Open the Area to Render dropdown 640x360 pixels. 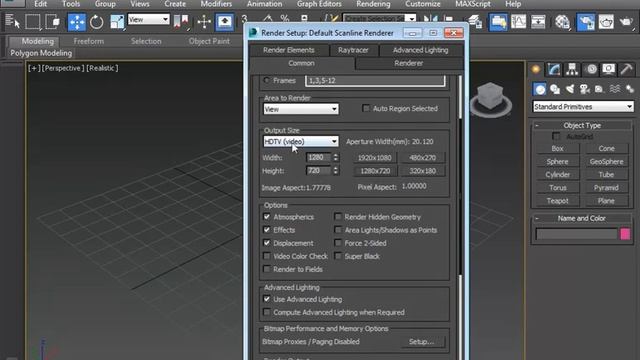[301, 109]
